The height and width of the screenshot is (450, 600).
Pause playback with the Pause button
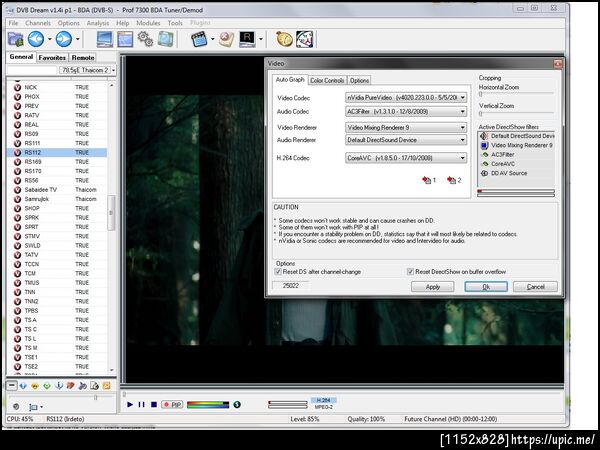(x=142, y=404)
